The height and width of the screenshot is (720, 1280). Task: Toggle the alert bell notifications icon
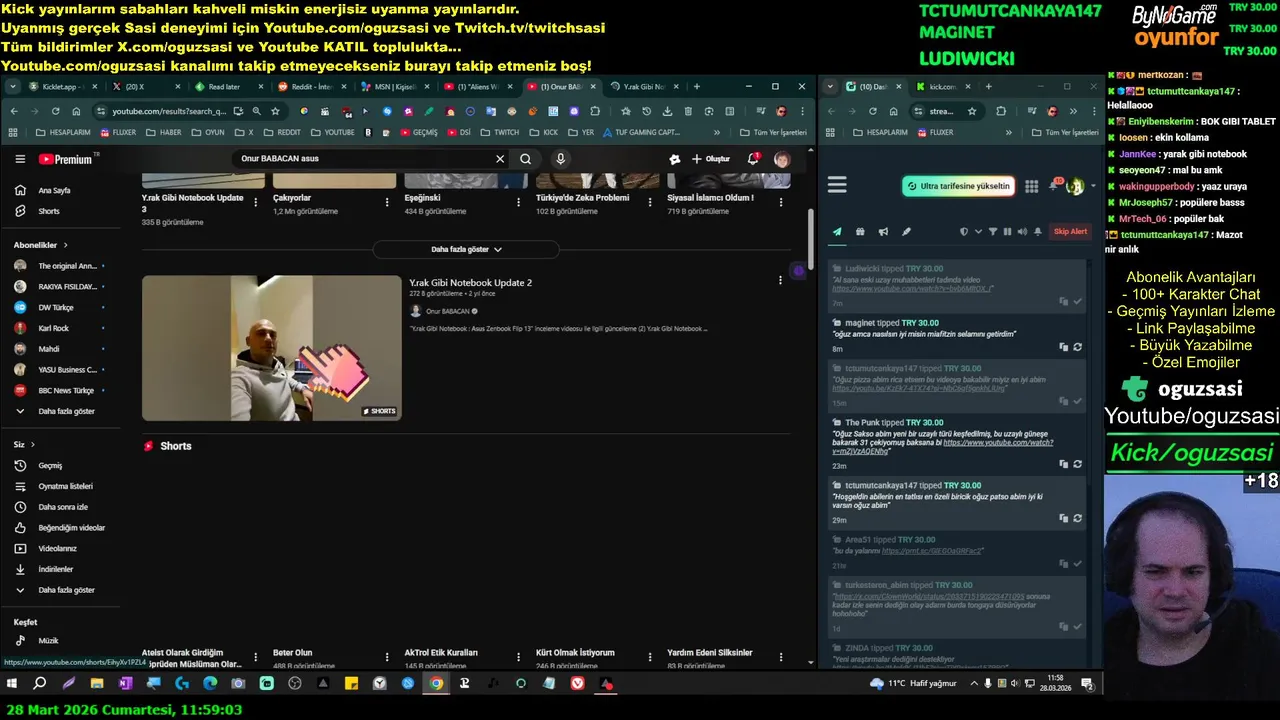1037,232
